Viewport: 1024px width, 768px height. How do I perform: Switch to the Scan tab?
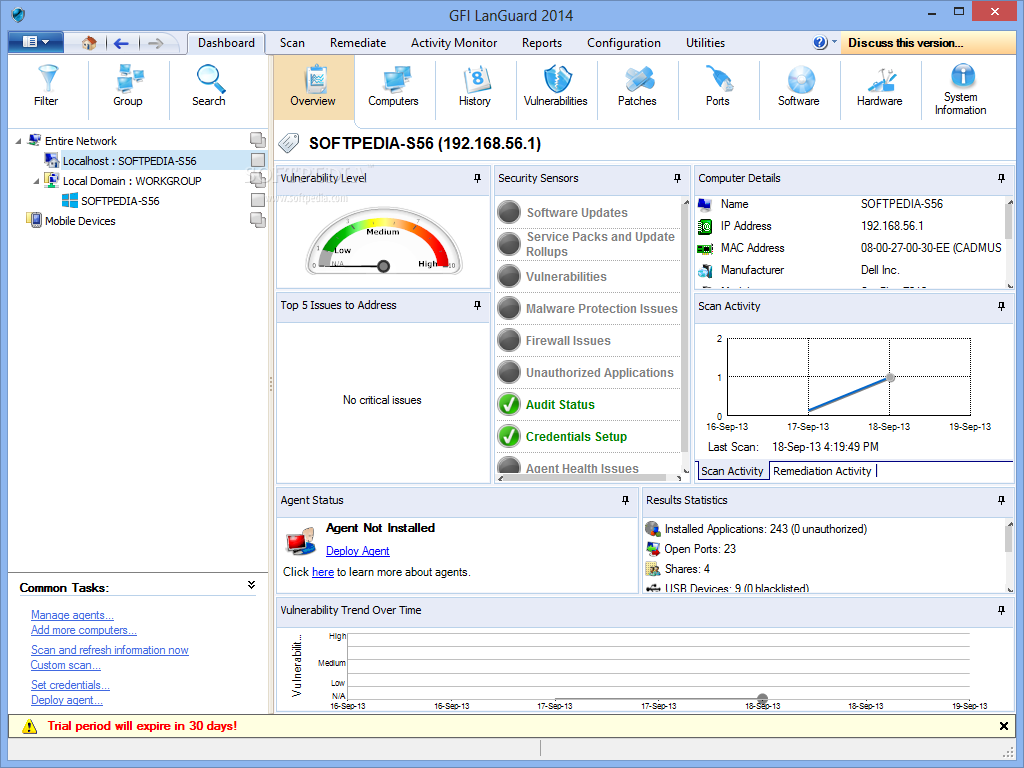coord(293,43)
